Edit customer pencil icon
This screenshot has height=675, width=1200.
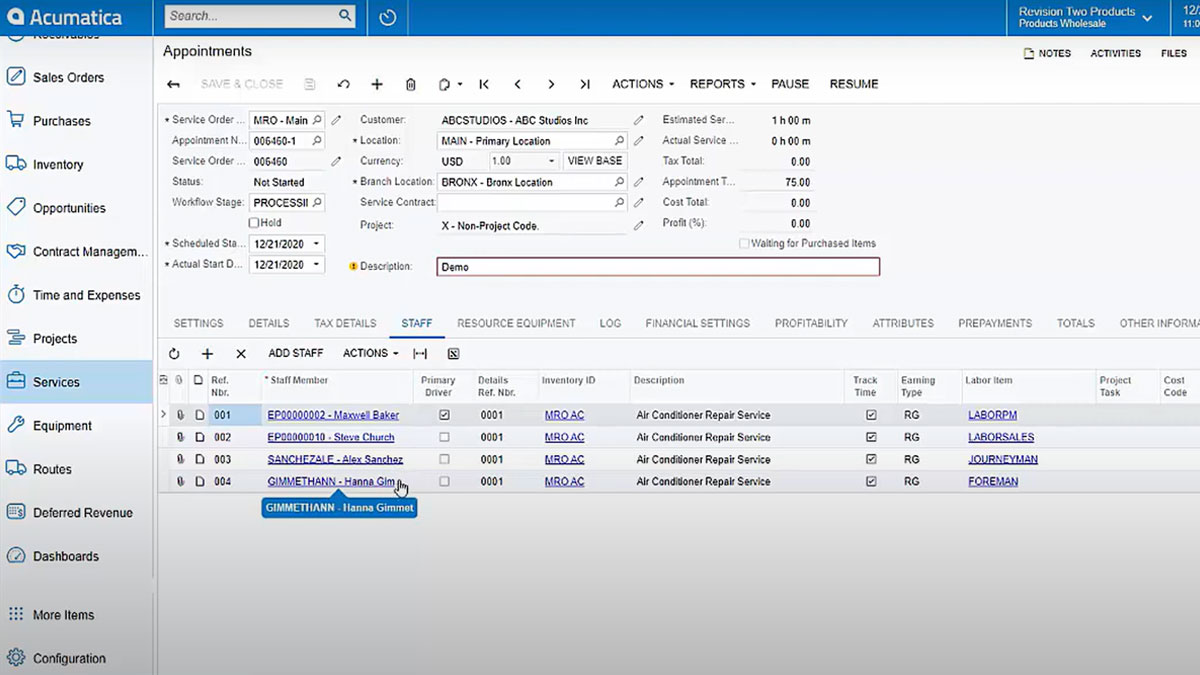pyautogui.click(x=639, y=120)
